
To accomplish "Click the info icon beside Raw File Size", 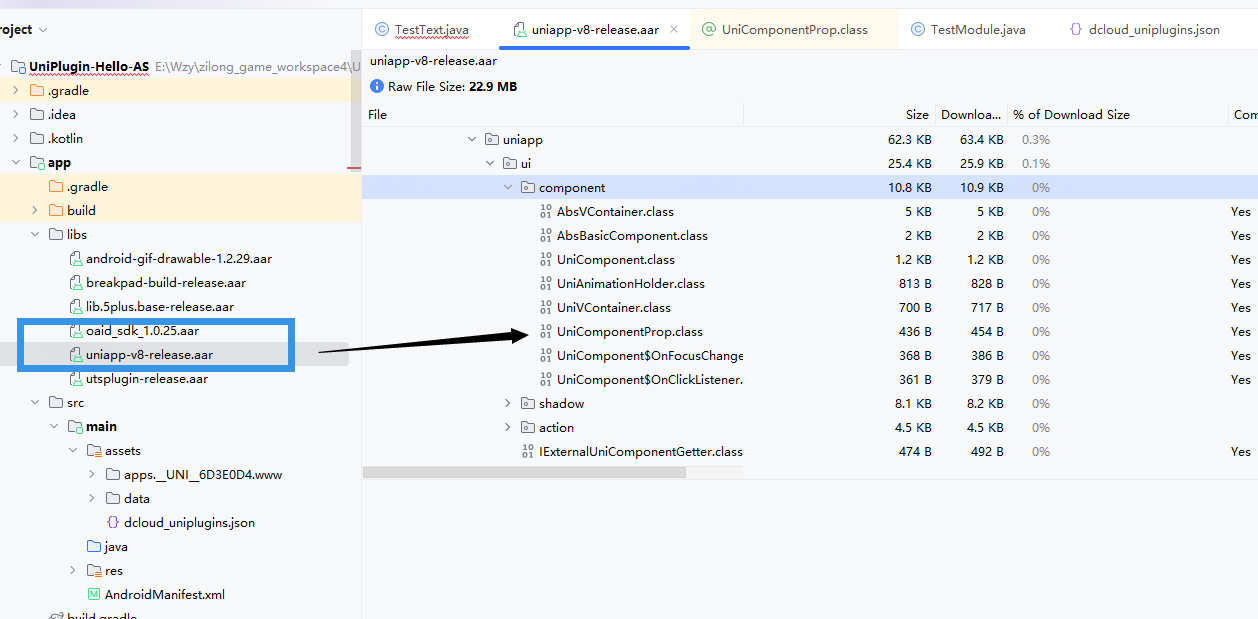I will (377, 87).
